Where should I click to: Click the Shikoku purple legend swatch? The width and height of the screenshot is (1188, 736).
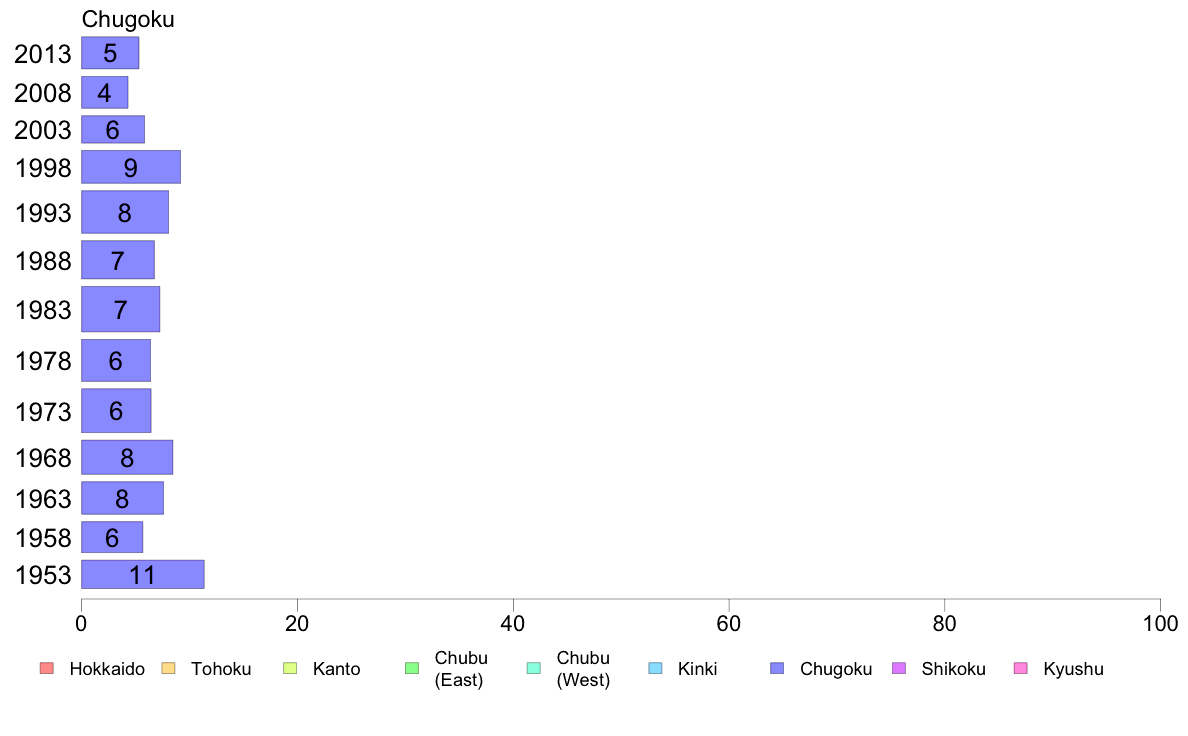[x=899, y=669]
